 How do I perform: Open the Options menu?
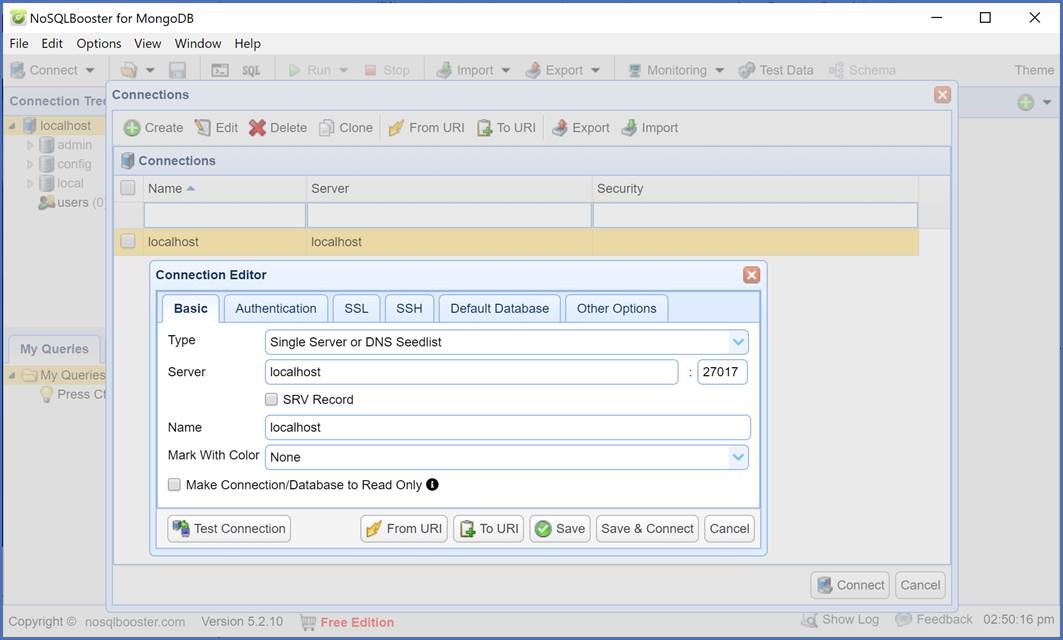click(x=99, y=43)
